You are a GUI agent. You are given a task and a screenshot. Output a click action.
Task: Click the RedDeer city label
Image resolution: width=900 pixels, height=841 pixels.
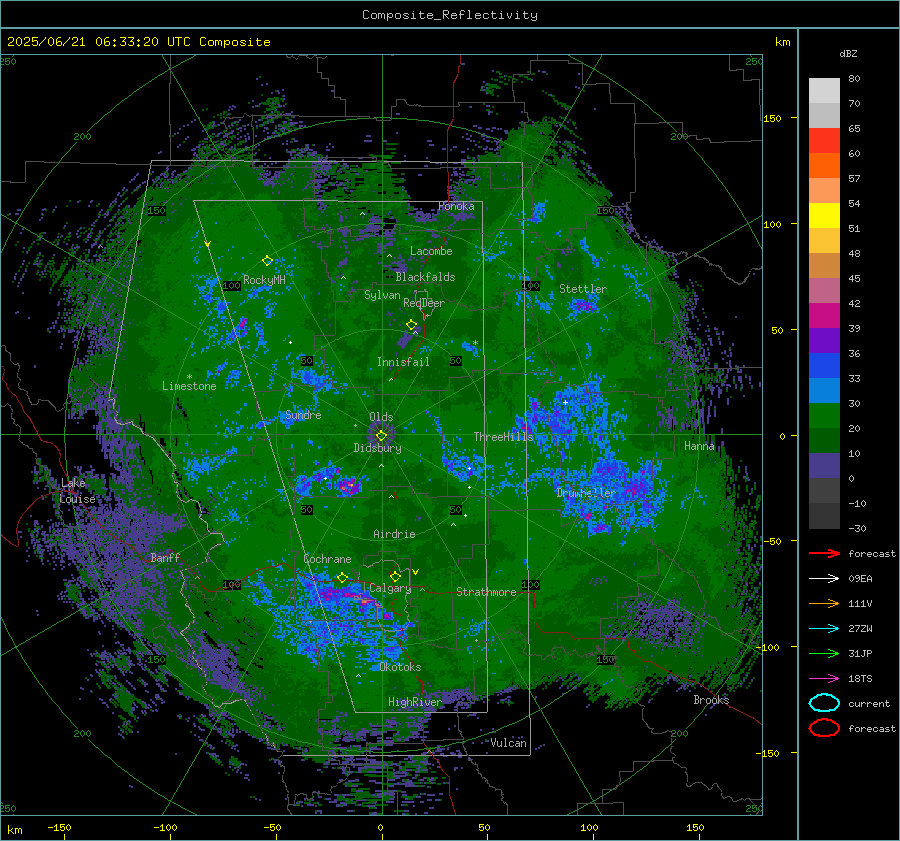pos(424,303)
